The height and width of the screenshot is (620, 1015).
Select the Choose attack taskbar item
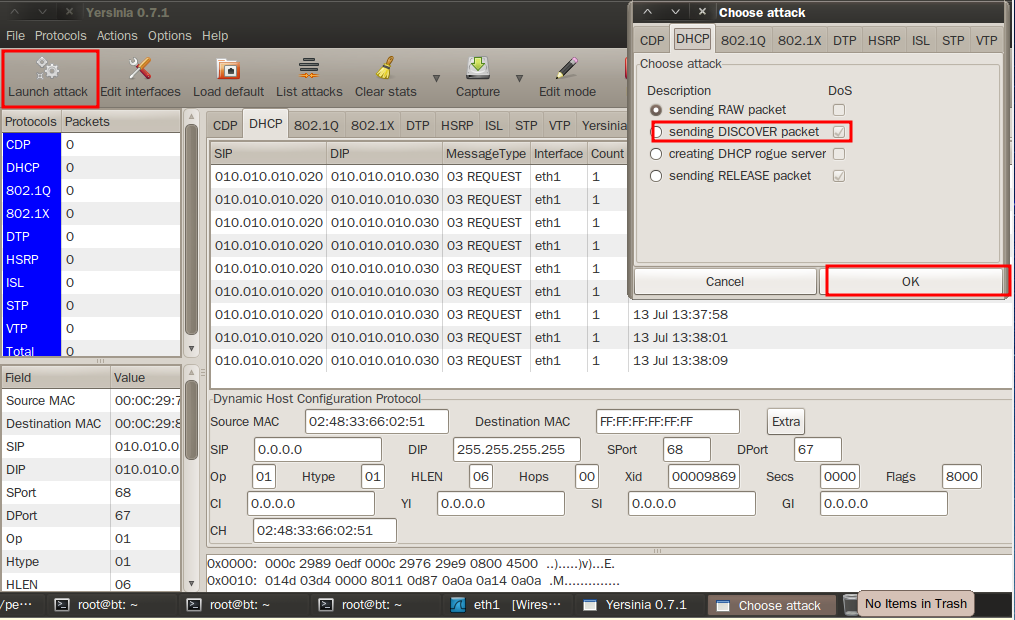[770, 605]
